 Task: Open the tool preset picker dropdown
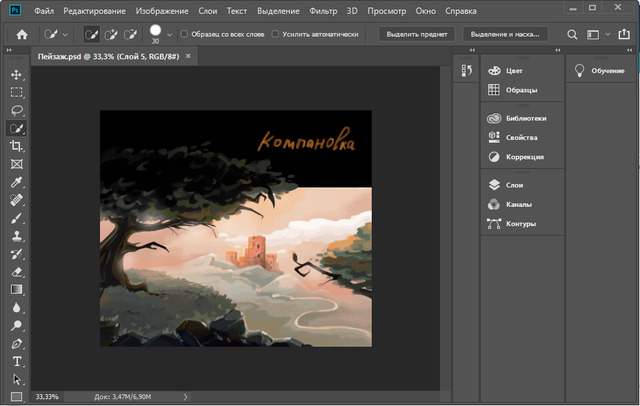66,34
